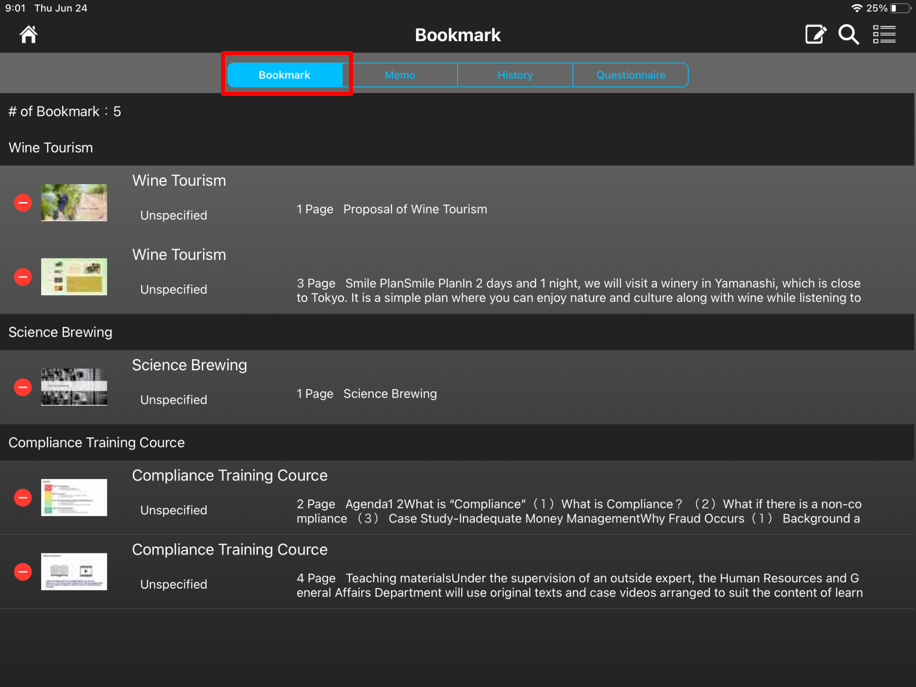
Task: Delete the Proposal of Wine Tourism bookmark
Action: tap(23, 203)
